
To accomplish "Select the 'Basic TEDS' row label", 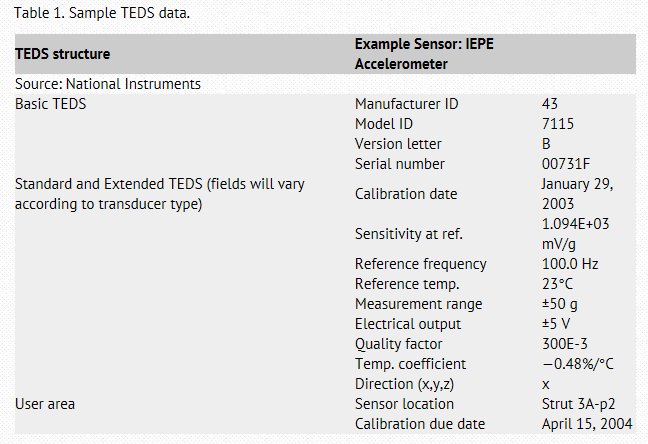I will 50,104.
